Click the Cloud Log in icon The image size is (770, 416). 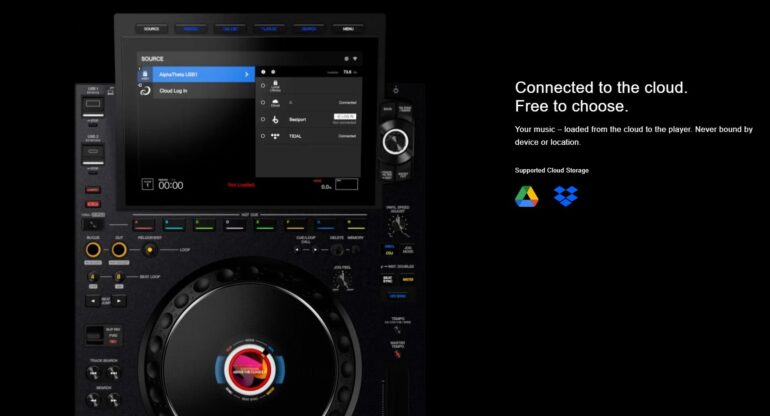coord(144,90)
